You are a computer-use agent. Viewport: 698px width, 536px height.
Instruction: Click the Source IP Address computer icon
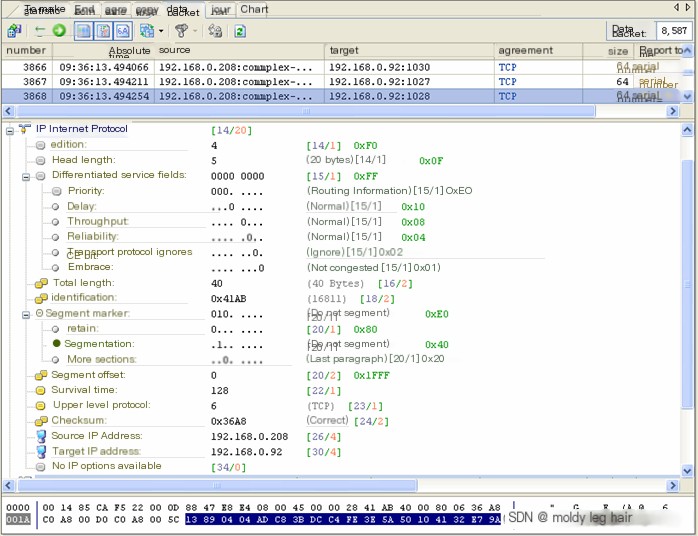coord(41,436)
